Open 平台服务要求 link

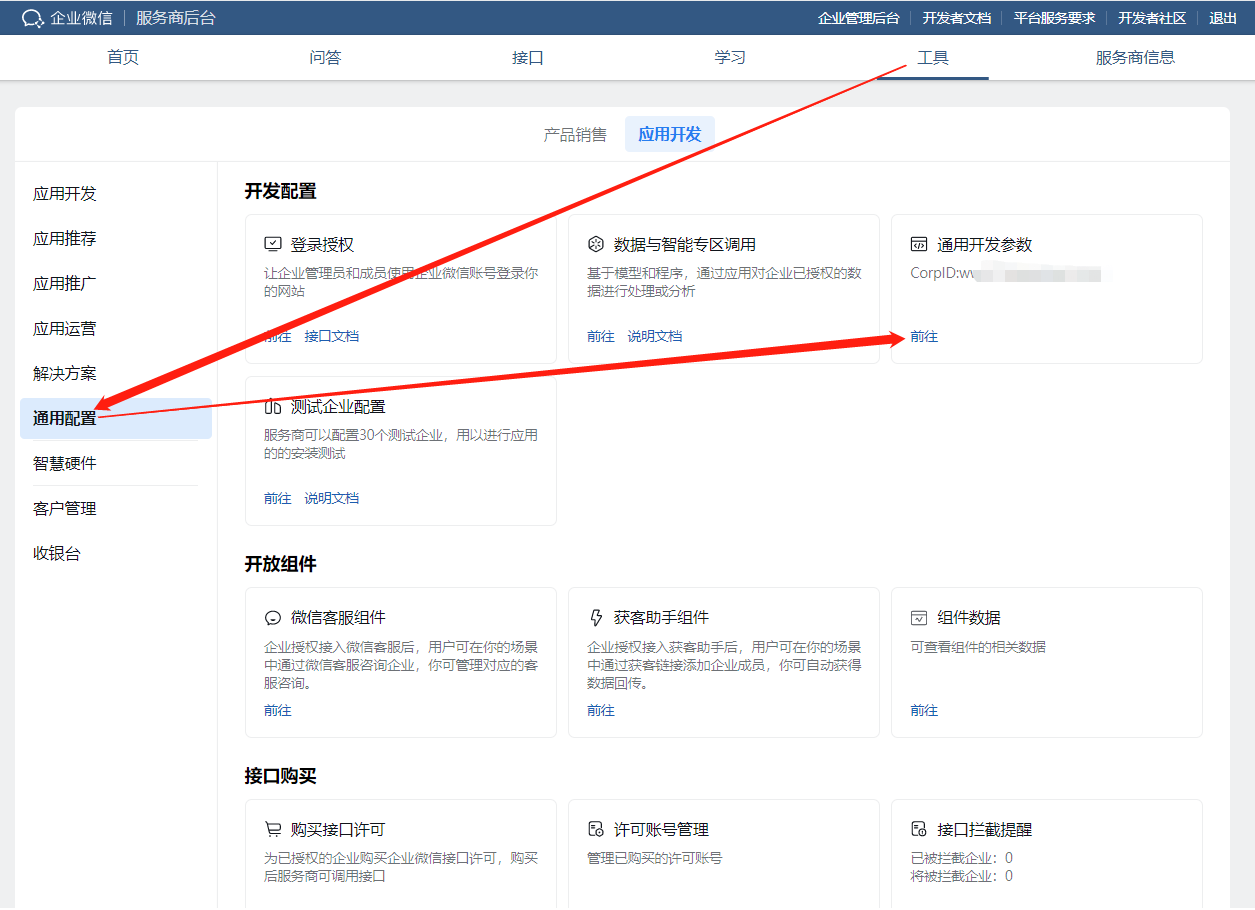(x=1054, y=18)
